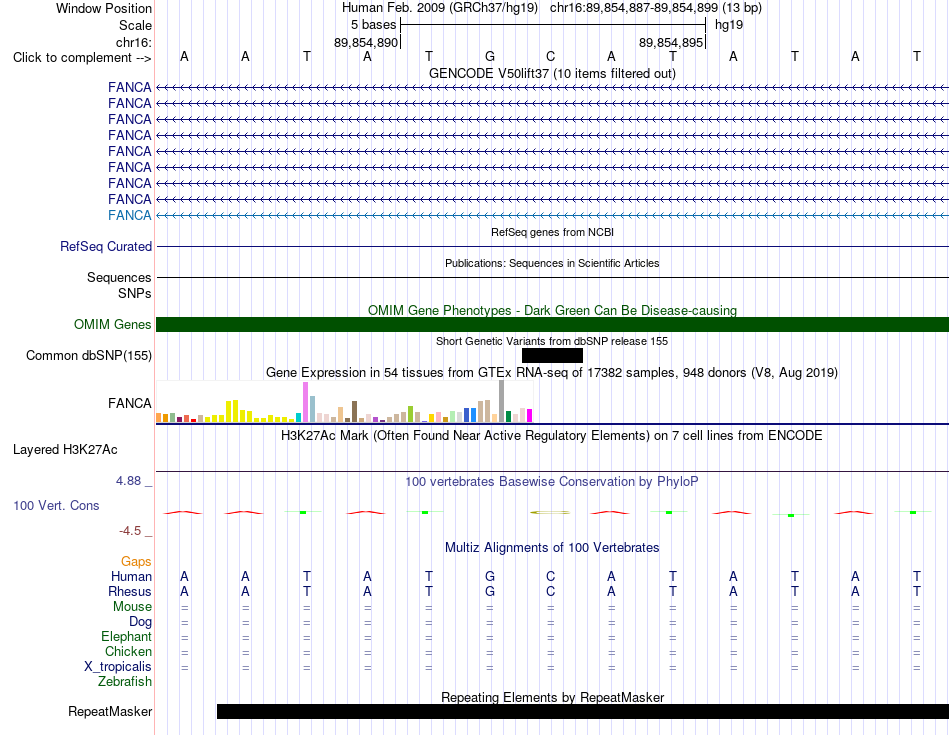The width and height of the screenshot is (950, 735).
Task: Click the 'Dog' alignment species label
Action: pos(141,622)
